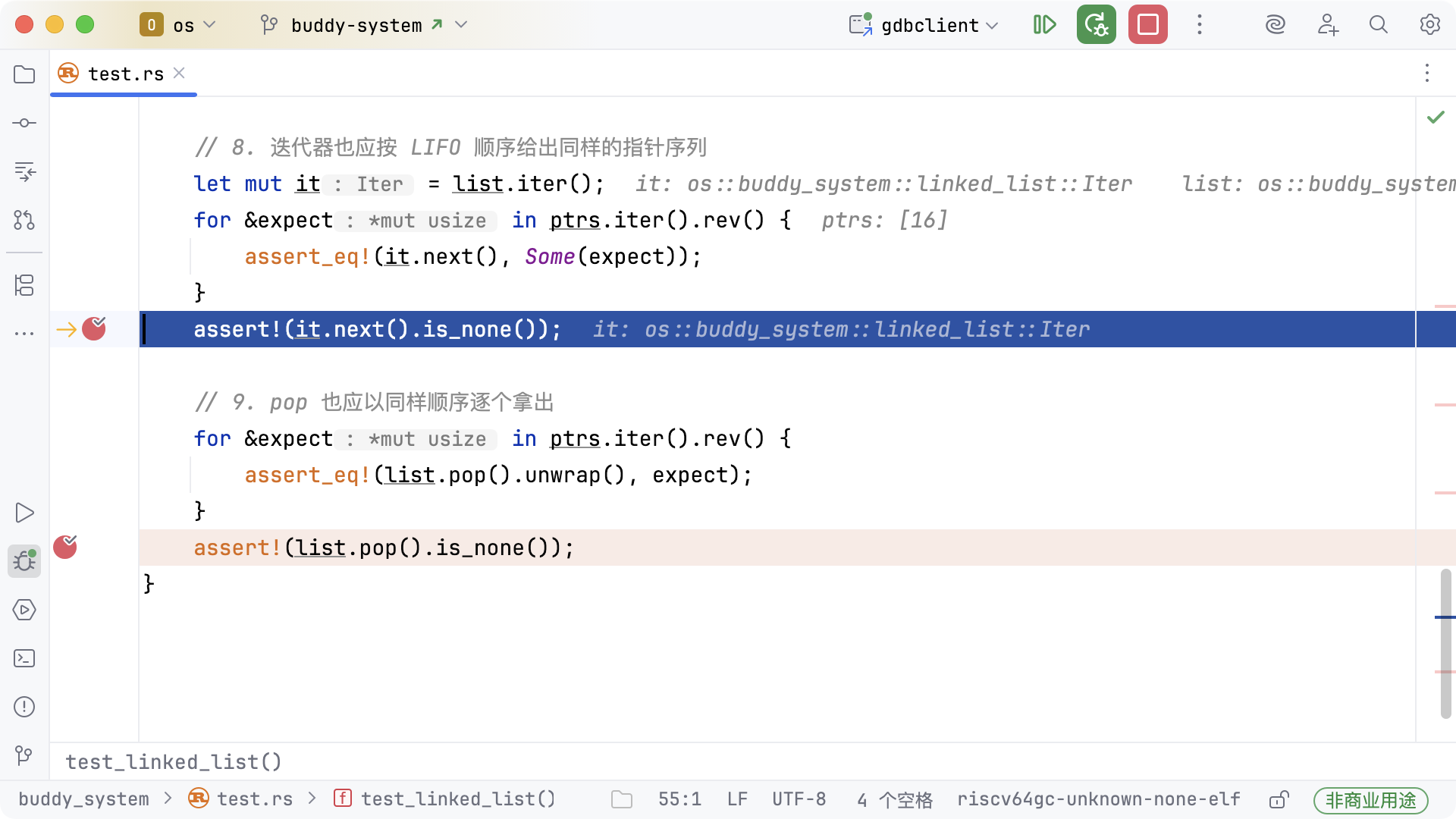Click the editor vertical scrollbar thumb

[x=1445, y=643]
